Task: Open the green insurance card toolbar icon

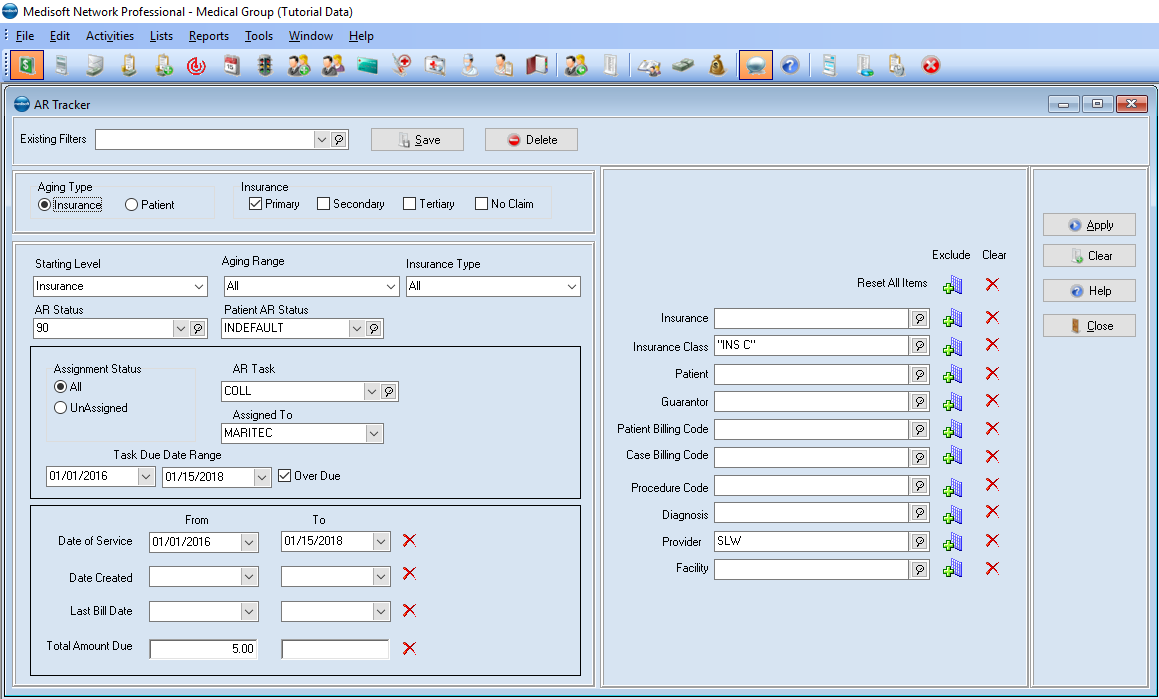Action: [x=367, y=66]
